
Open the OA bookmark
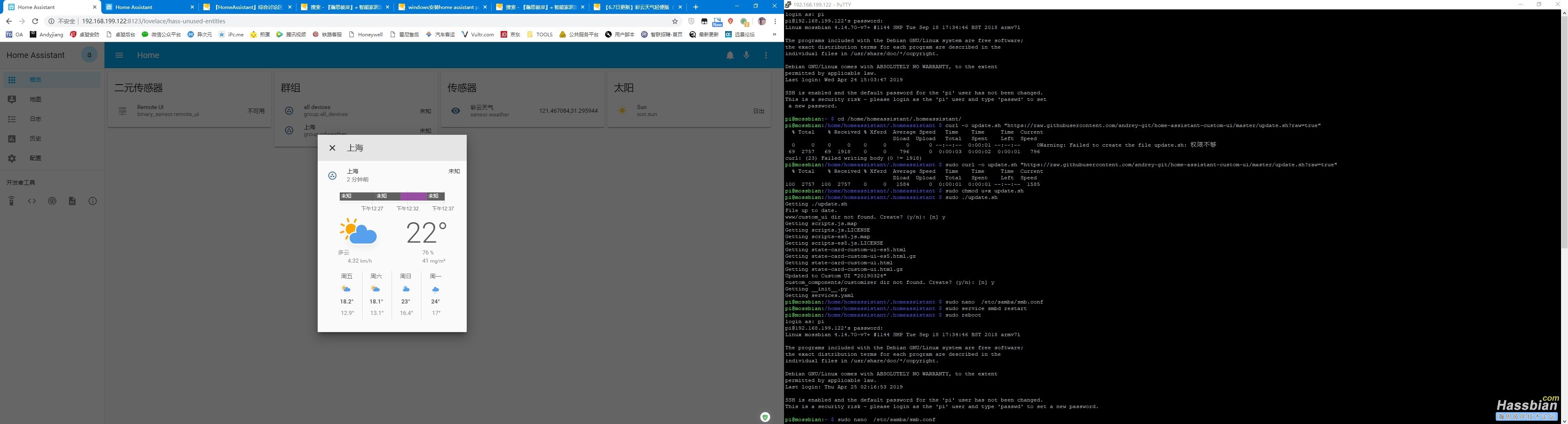point(15,35)
